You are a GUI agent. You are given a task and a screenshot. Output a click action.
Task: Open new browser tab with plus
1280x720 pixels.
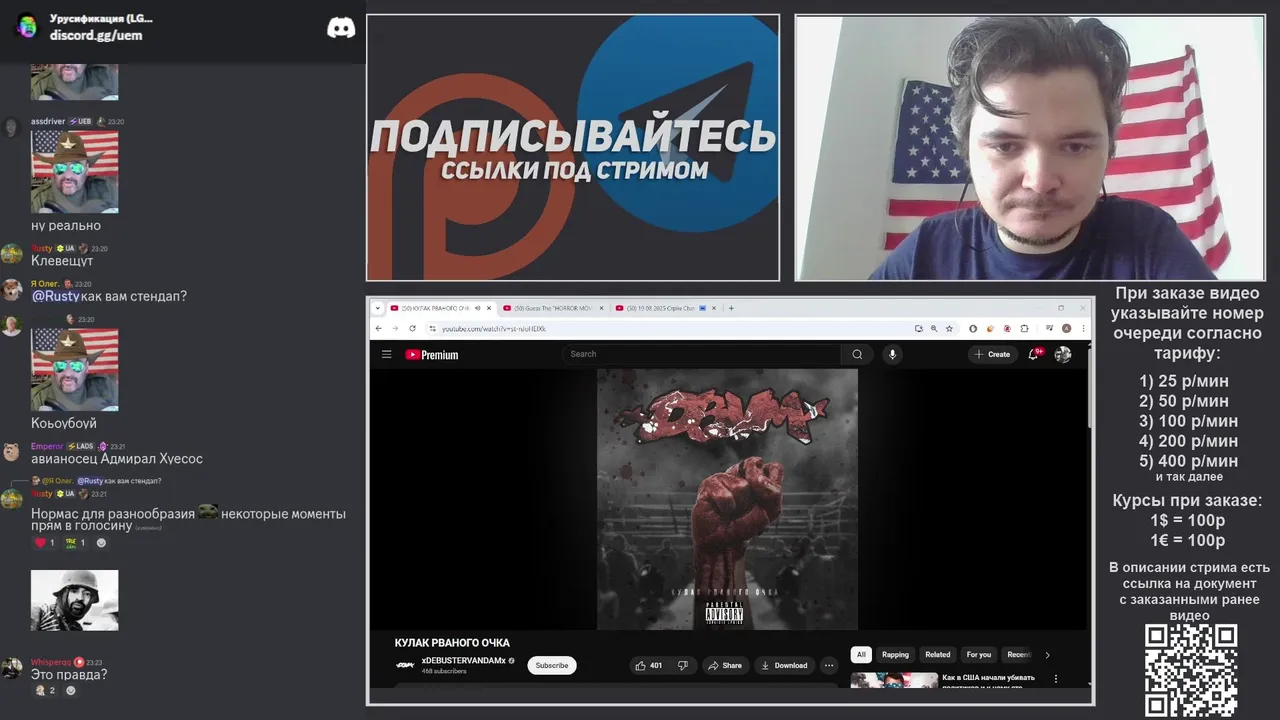coord(731,308)
